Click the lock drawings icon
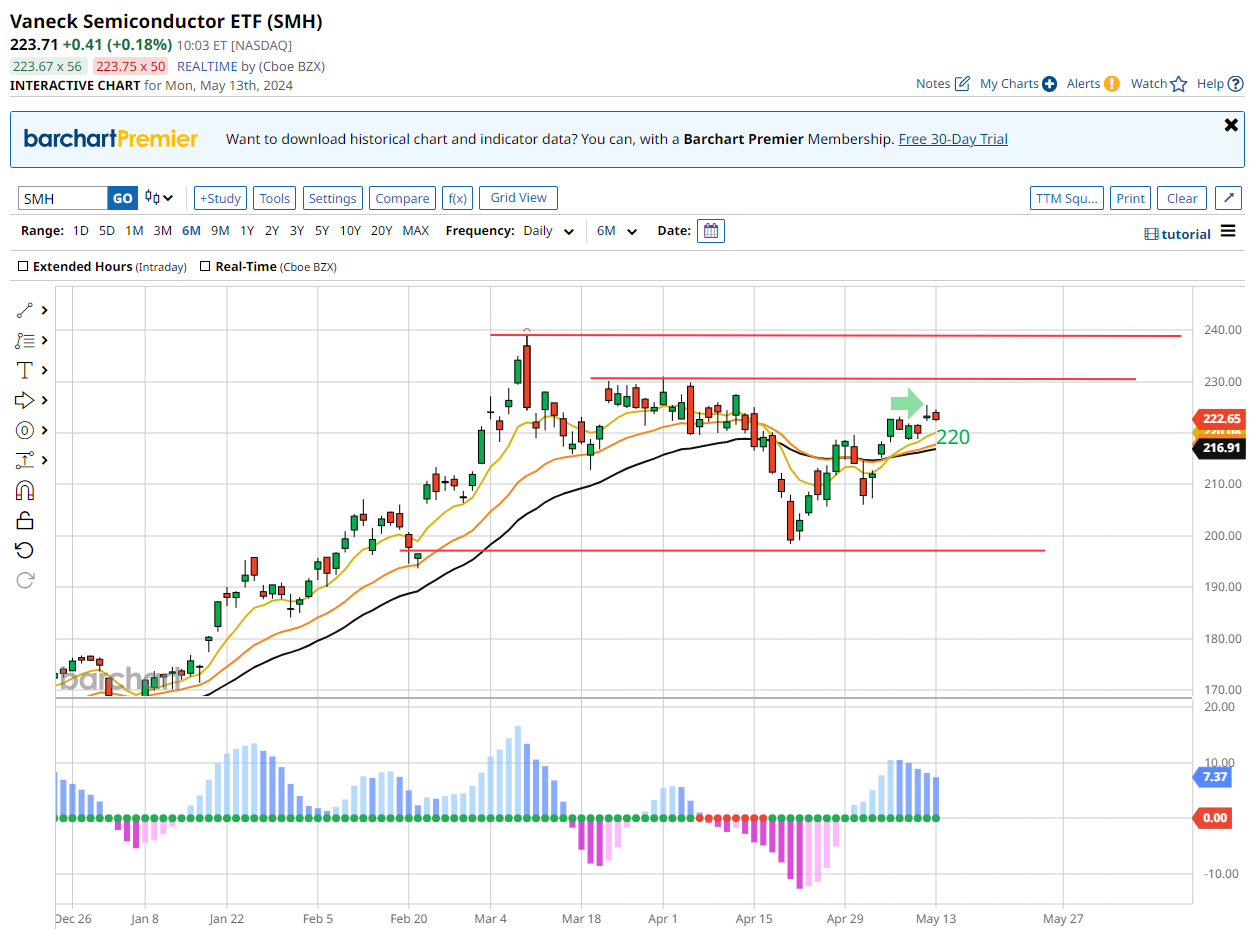 click(25, 520)
